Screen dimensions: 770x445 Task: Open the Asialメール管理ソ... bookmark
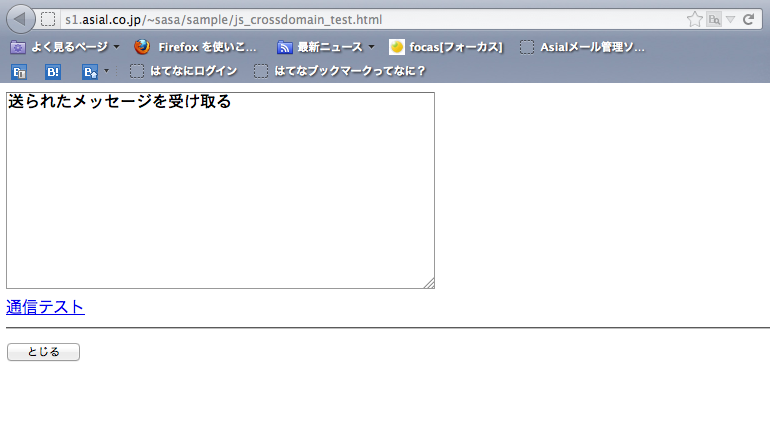pyautogui.click(x=583, y=47)
